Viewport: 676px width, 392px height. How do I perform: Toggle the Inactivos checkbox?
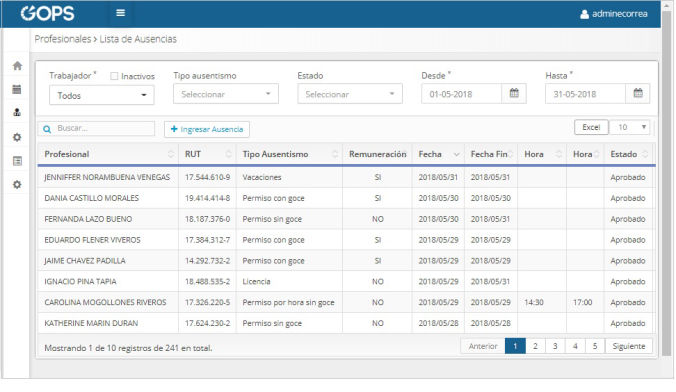click(x=114, y=76)
